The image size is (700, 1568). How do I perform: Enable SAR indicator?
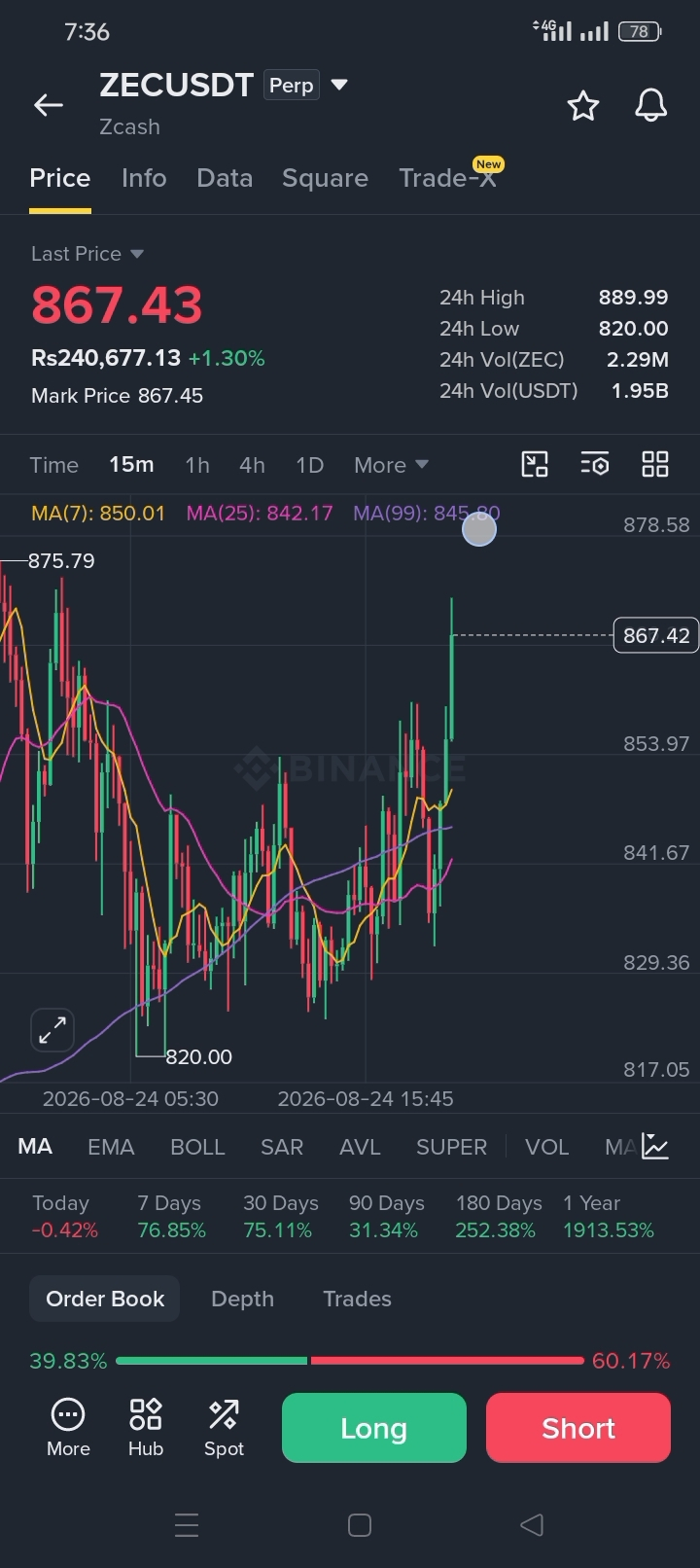(x=282, y=1147)
